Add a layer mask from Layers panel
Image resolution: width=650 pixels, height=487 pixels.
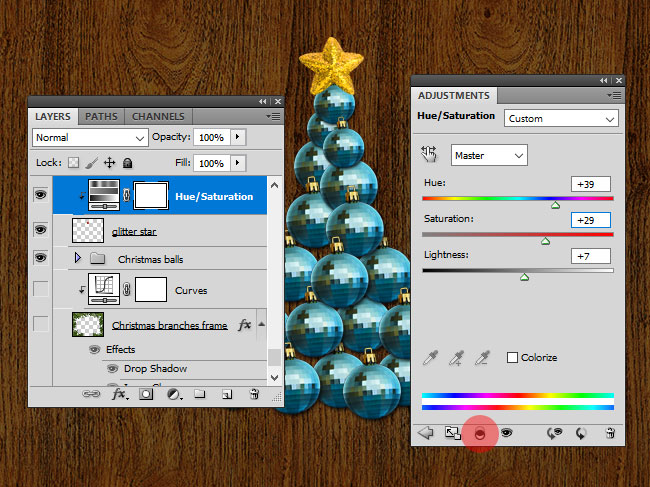tap(146, 394)
